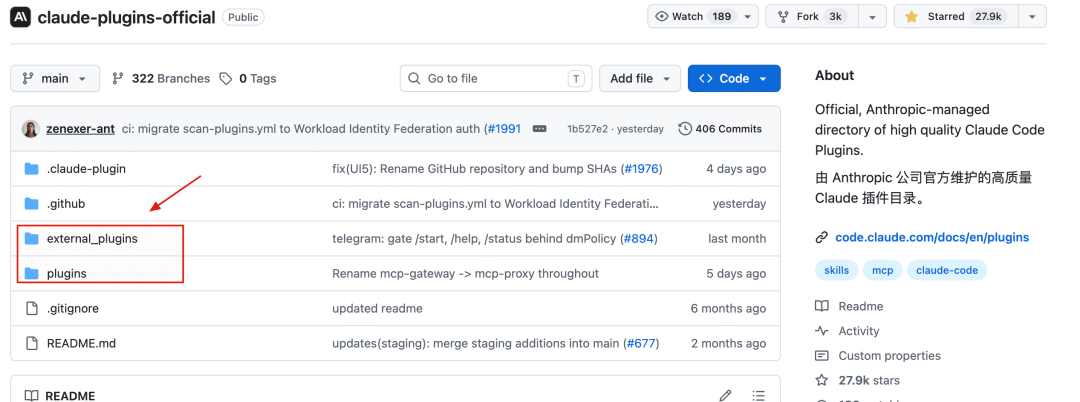This screenshot has height=402, width=1080.
Task: Click the mcp topic tag
Action: (x=883, y=271)
